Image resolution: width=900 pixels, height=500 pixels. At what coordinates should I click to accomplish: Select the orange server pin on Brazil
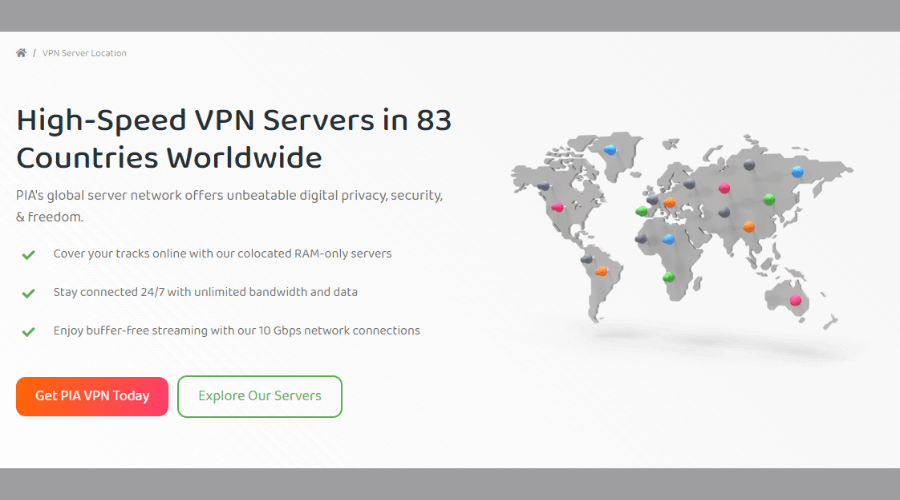601,270
